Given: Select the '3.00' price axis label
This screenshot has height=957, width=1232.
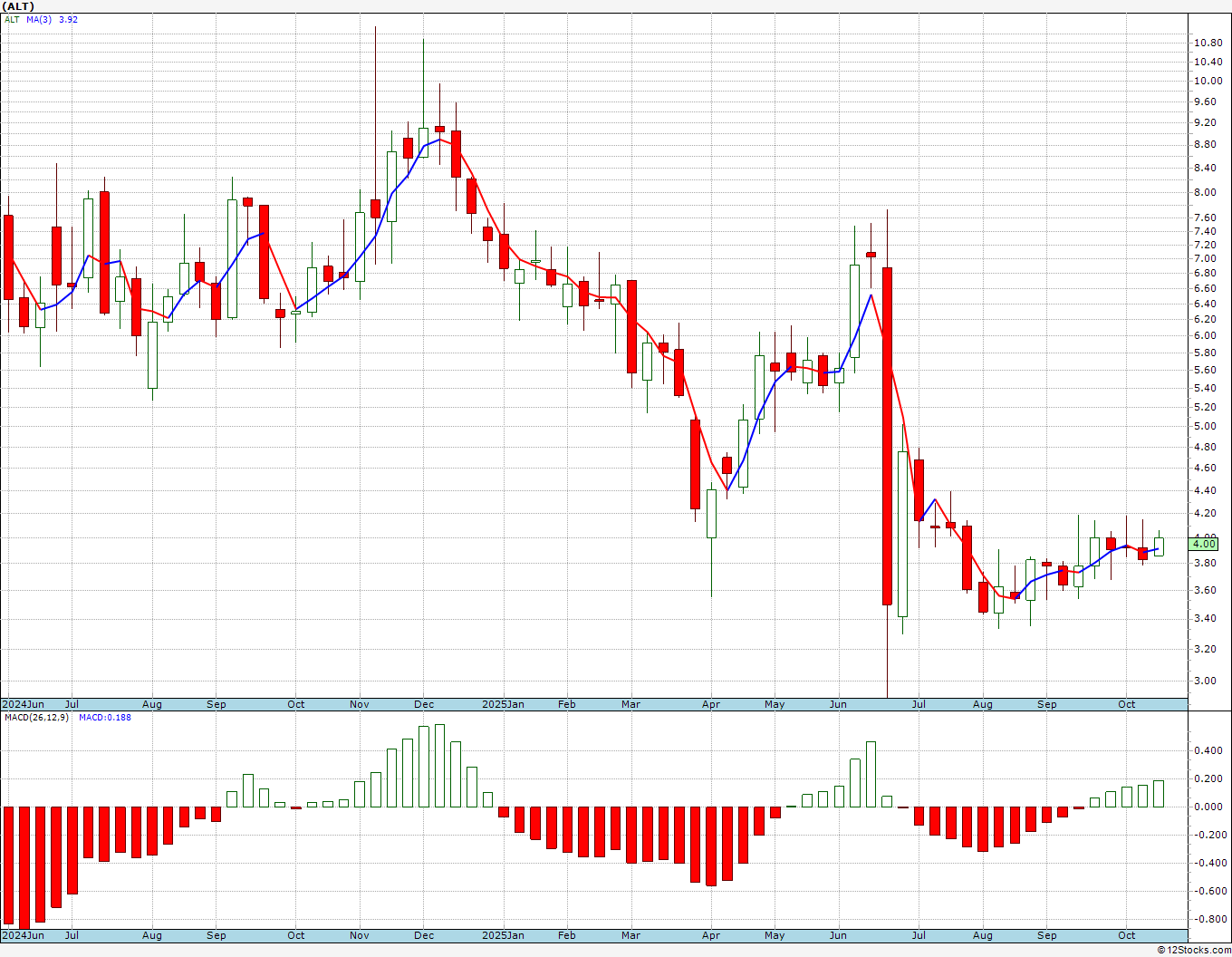Looking at the screenshot, I should tap(1205, 681).
